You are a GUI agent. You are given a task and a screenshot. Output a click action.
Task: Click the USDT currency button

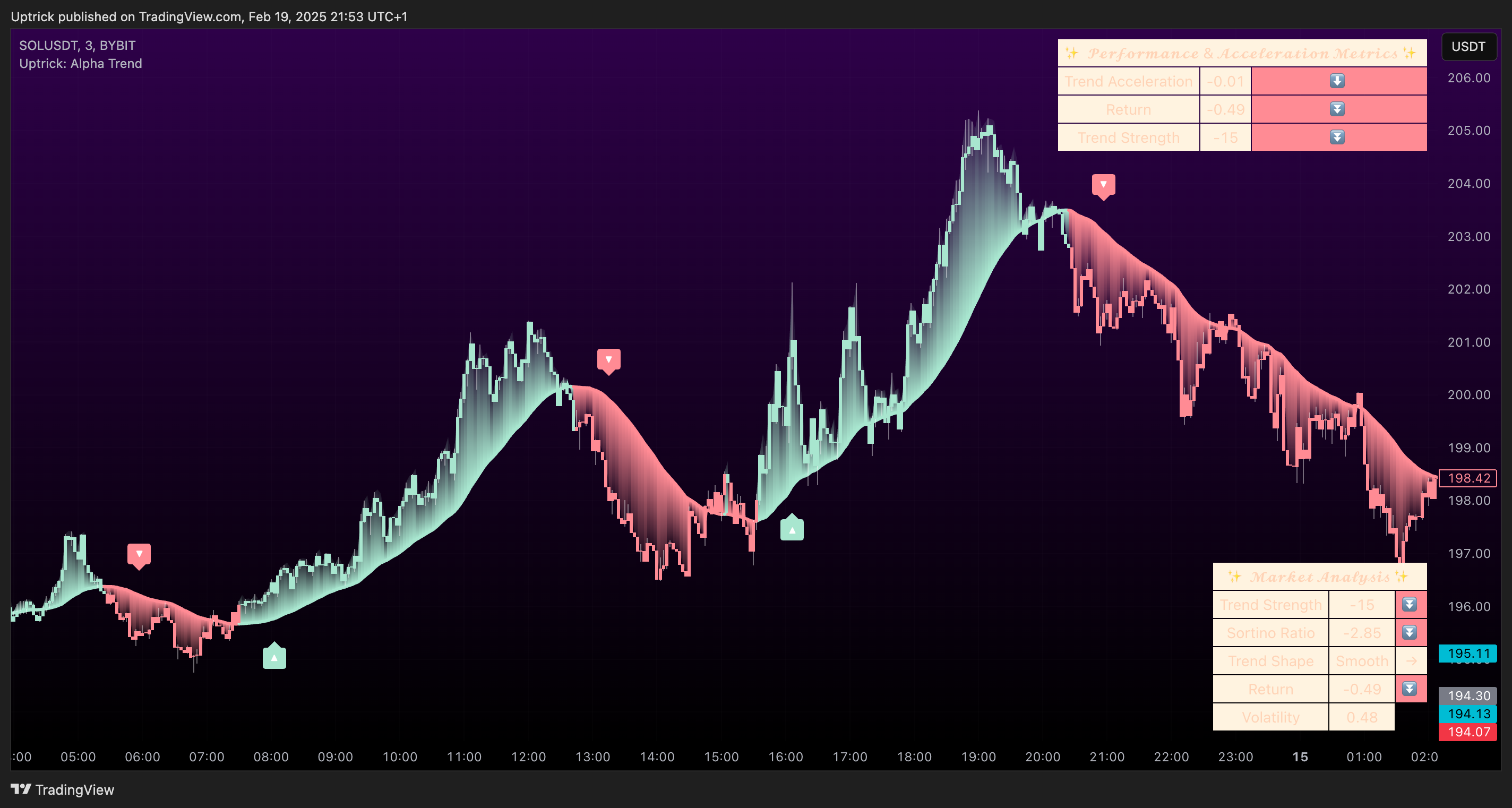[x=1468, y=47]
